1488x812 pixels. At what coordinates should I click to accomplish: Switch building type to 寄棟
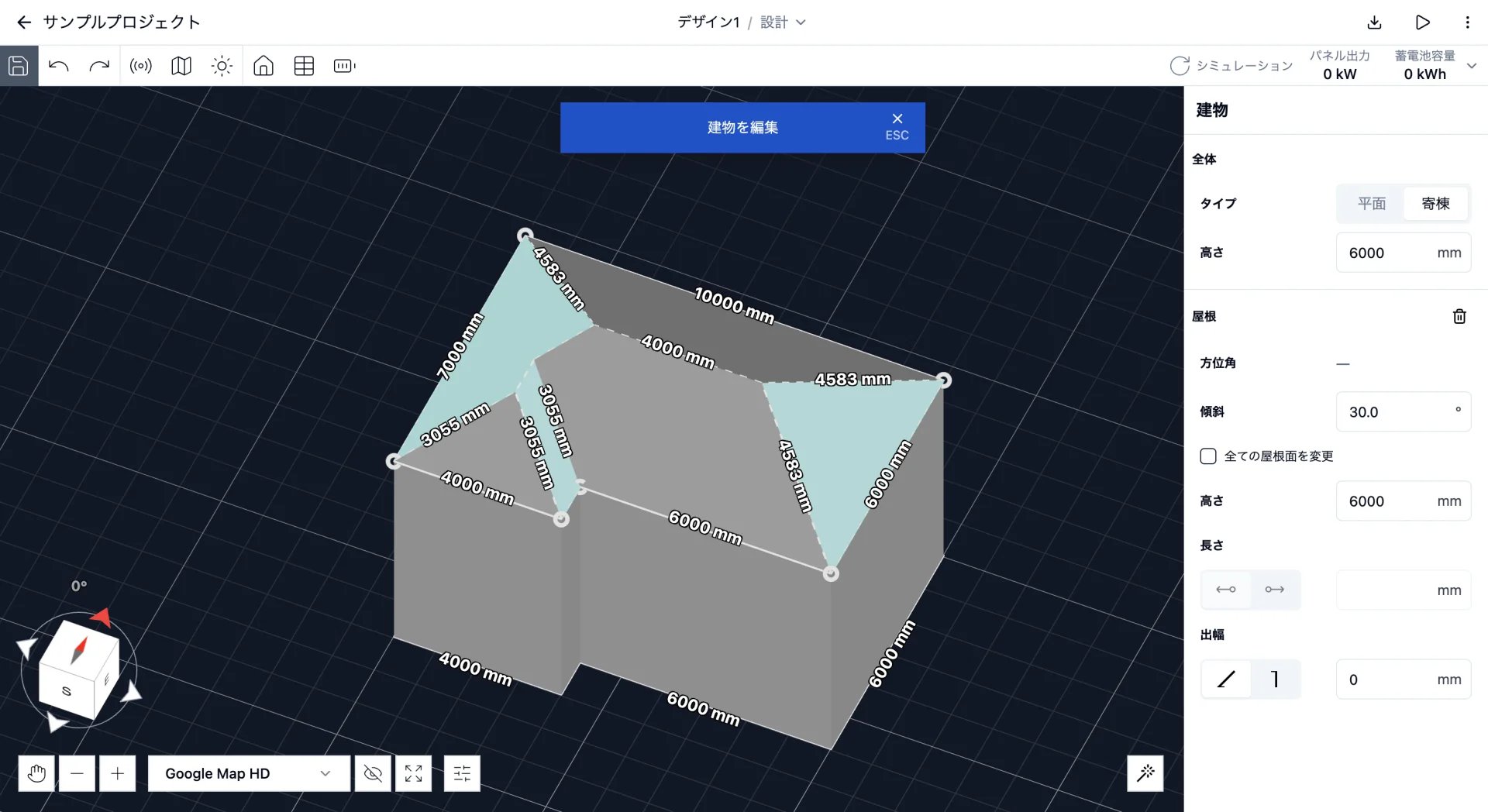[x=1435, y=203]
